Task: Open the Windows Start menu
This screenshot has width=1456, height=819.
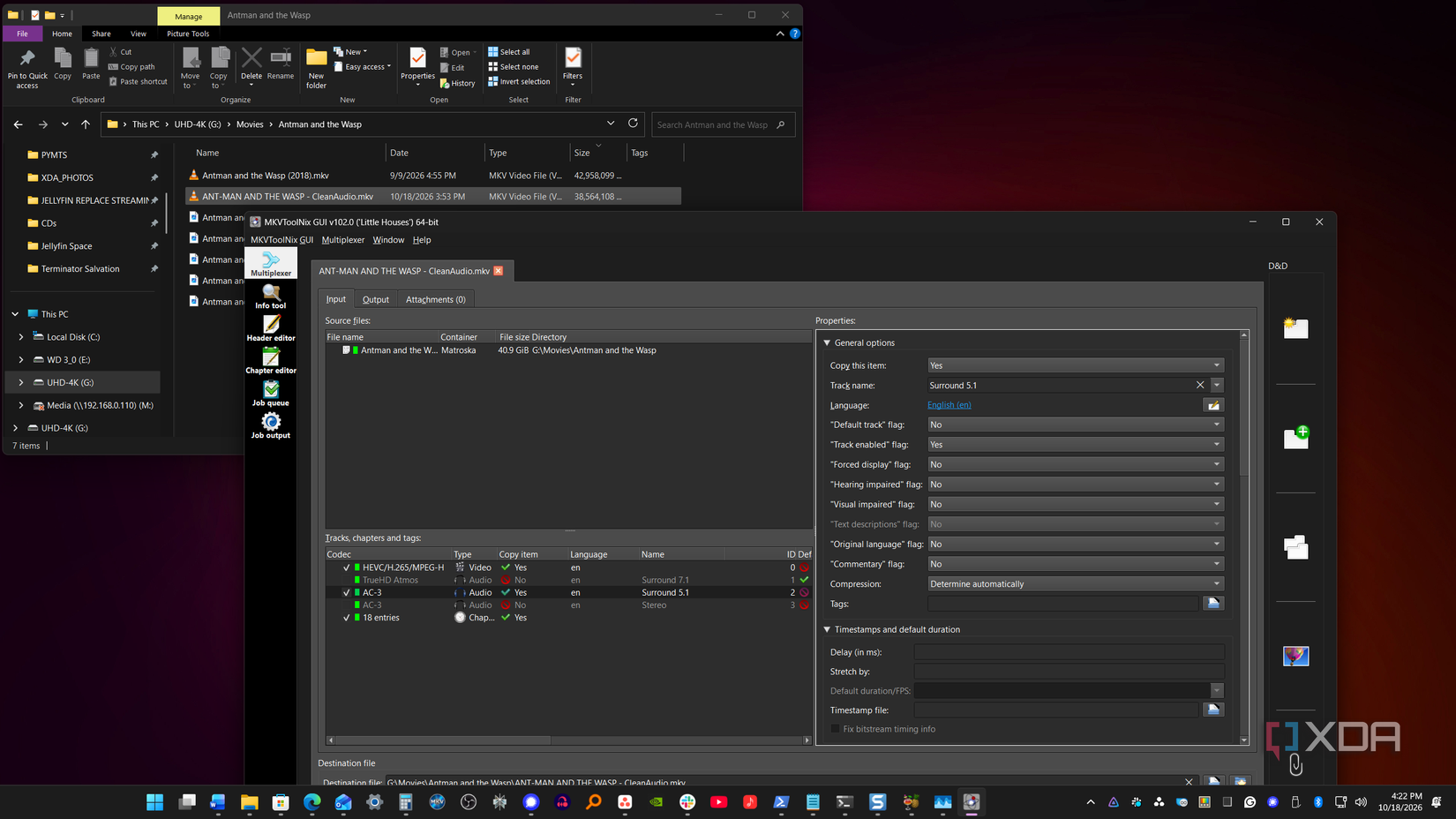Action: [x=154, y=801]
